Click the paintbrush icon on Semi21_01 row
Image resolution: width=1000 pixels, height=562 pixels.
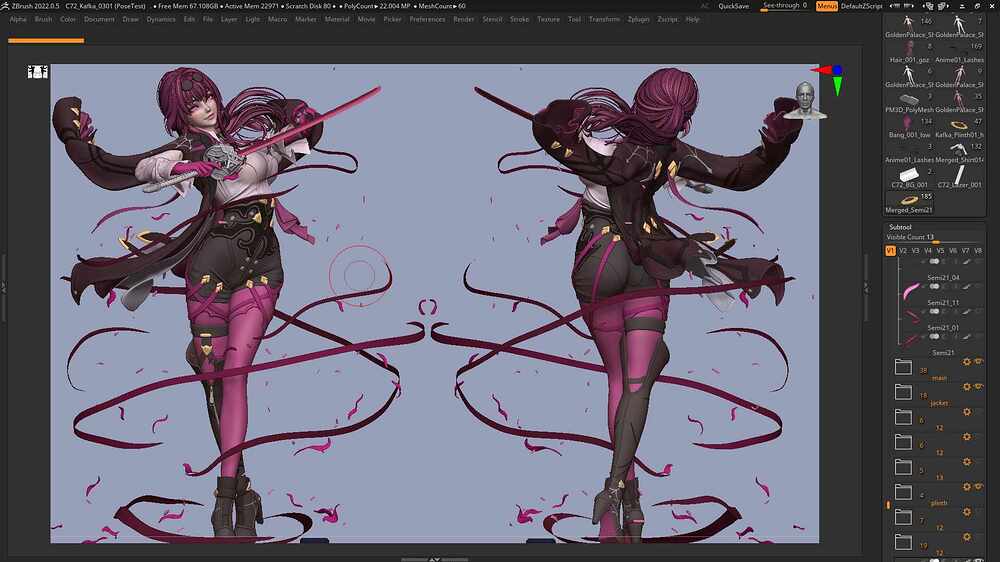pos(967,336)
